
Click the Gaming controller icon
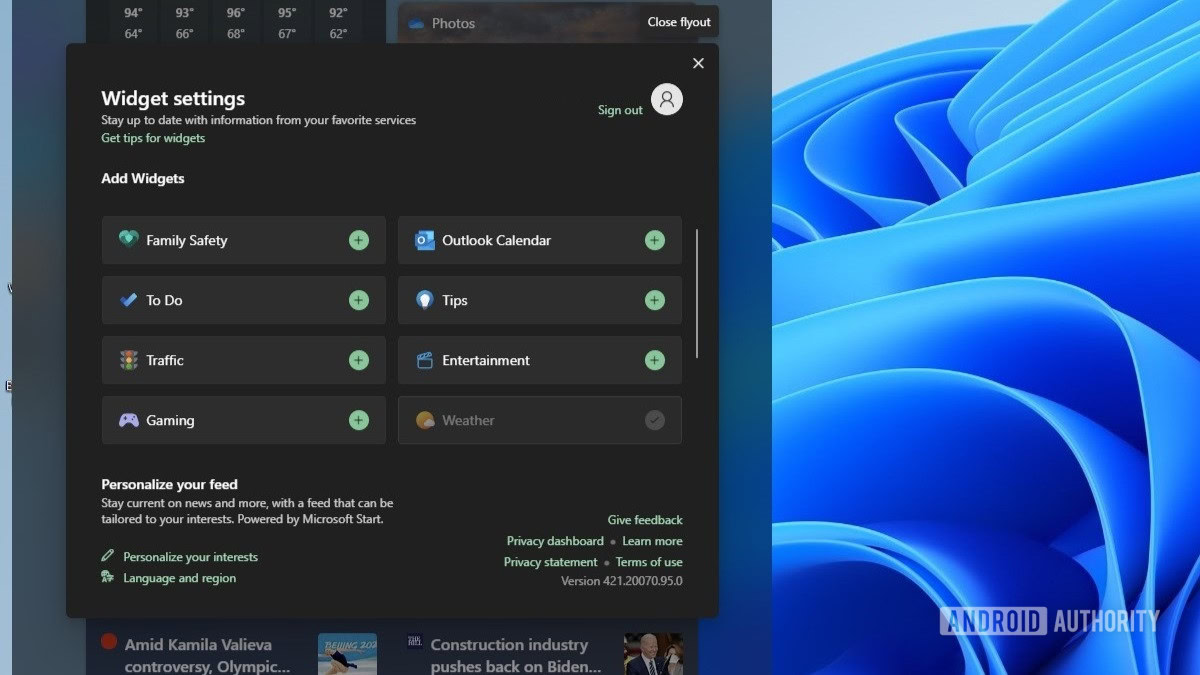[128, 420]
